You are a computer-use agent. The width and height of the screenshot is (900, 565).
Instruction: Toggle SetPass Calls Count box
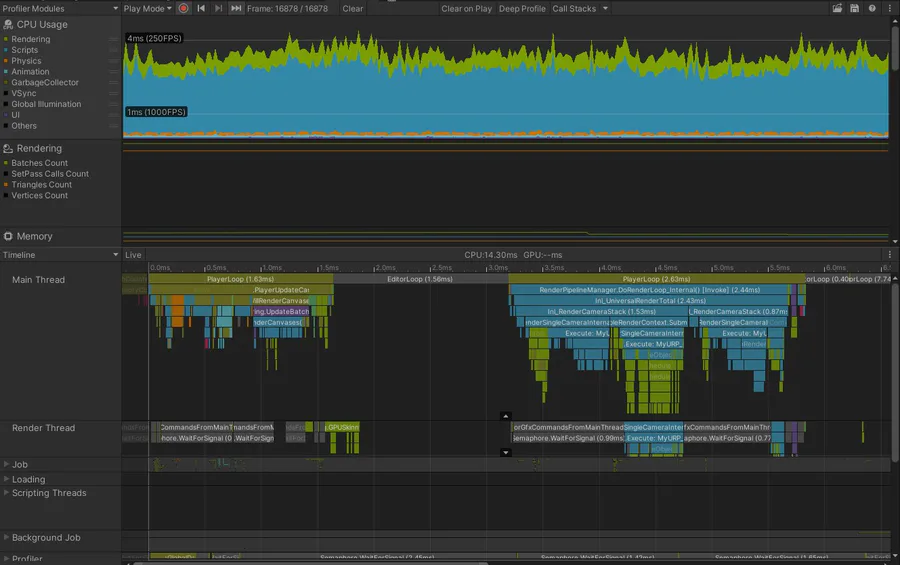click(x=6, y=173)
